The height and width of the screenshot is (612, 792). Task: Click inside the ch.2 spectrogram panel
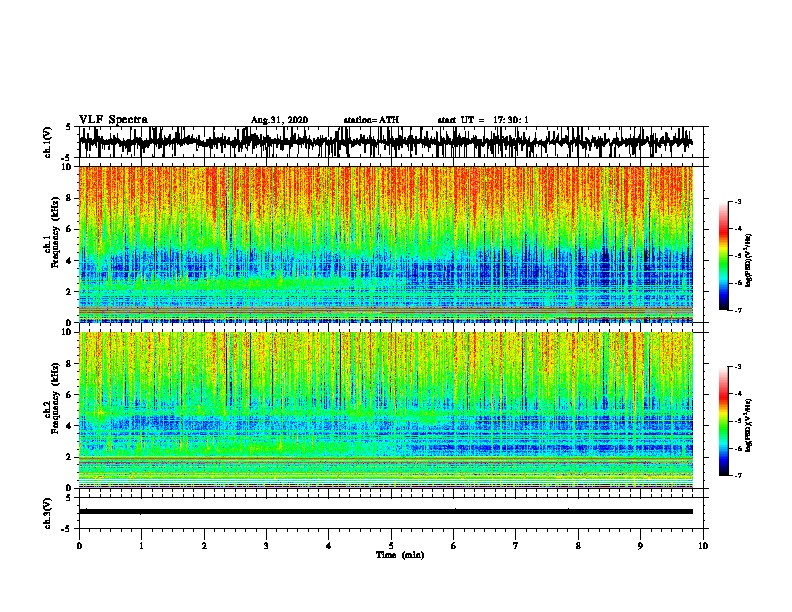pyautogui.click(x=386, y=410)
